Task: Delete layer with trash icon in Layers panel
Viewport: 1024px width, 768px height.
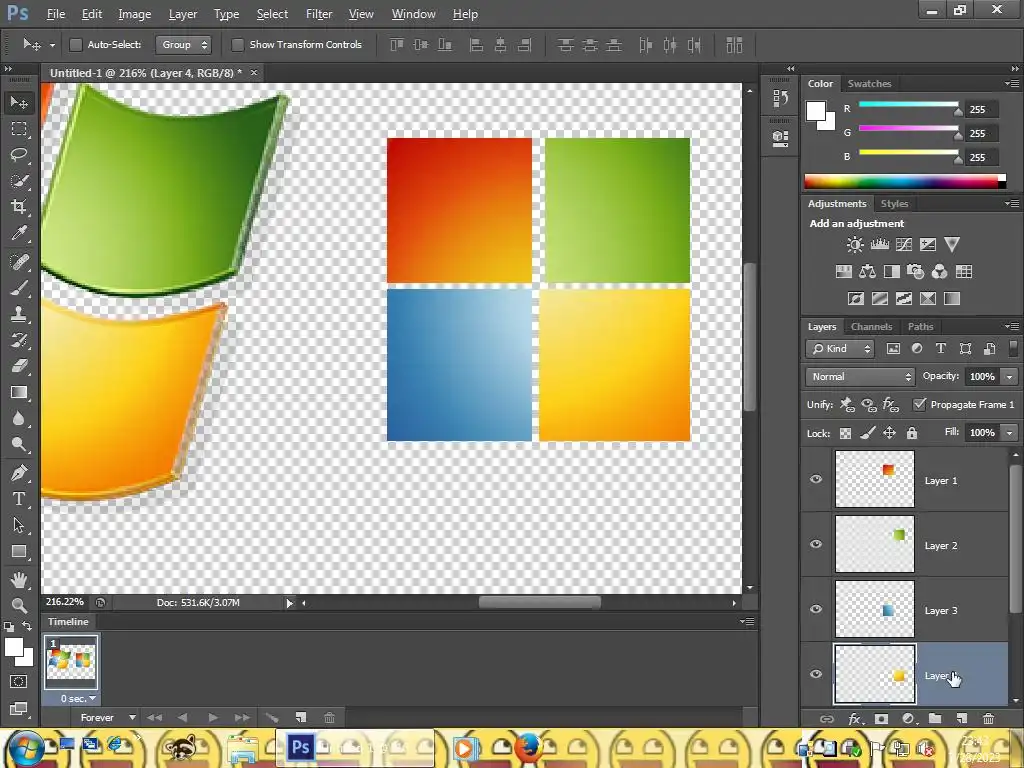Action: 989,718
